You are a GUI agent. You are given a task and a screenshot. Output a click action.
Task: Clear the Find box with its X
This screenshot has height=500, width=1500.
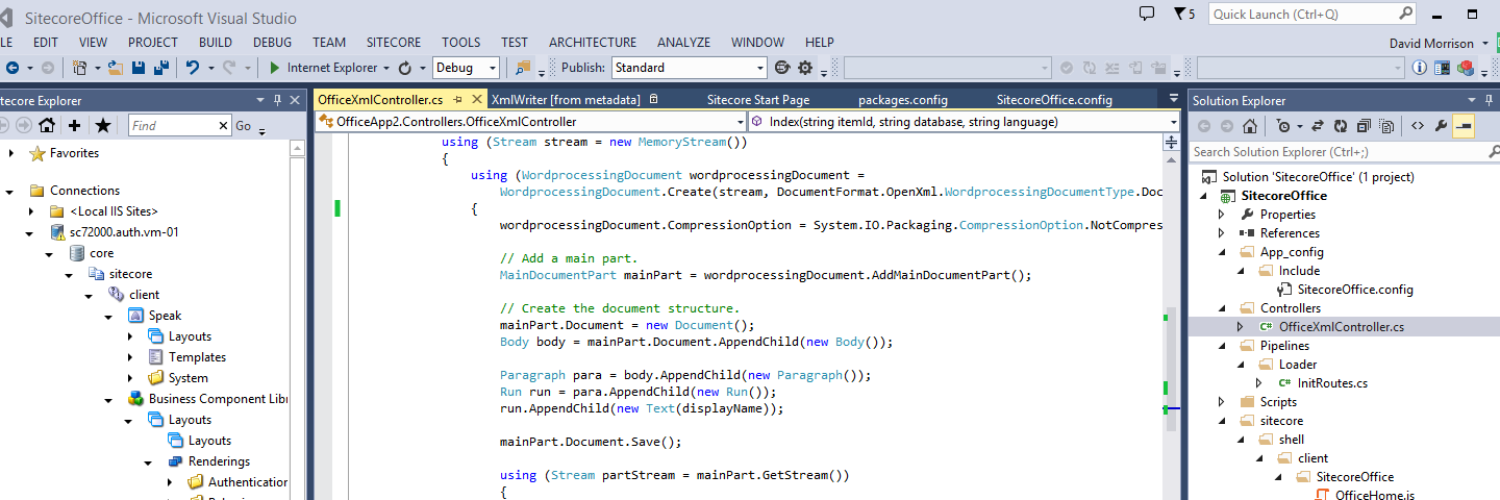point(223,126)
